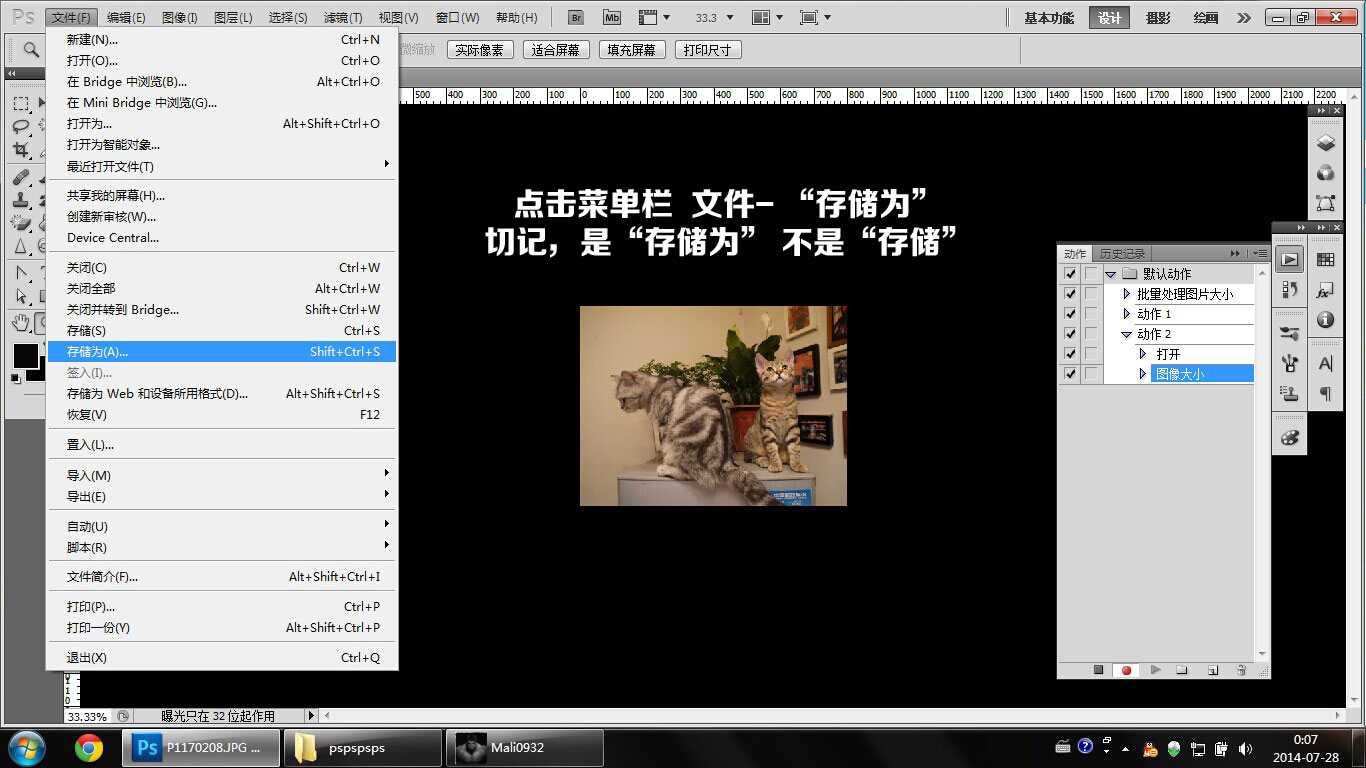The height and width of the screenshot is (768, 1366).
Task: Click the 打印尺寸 button
Action: click(x=708, y=50)
